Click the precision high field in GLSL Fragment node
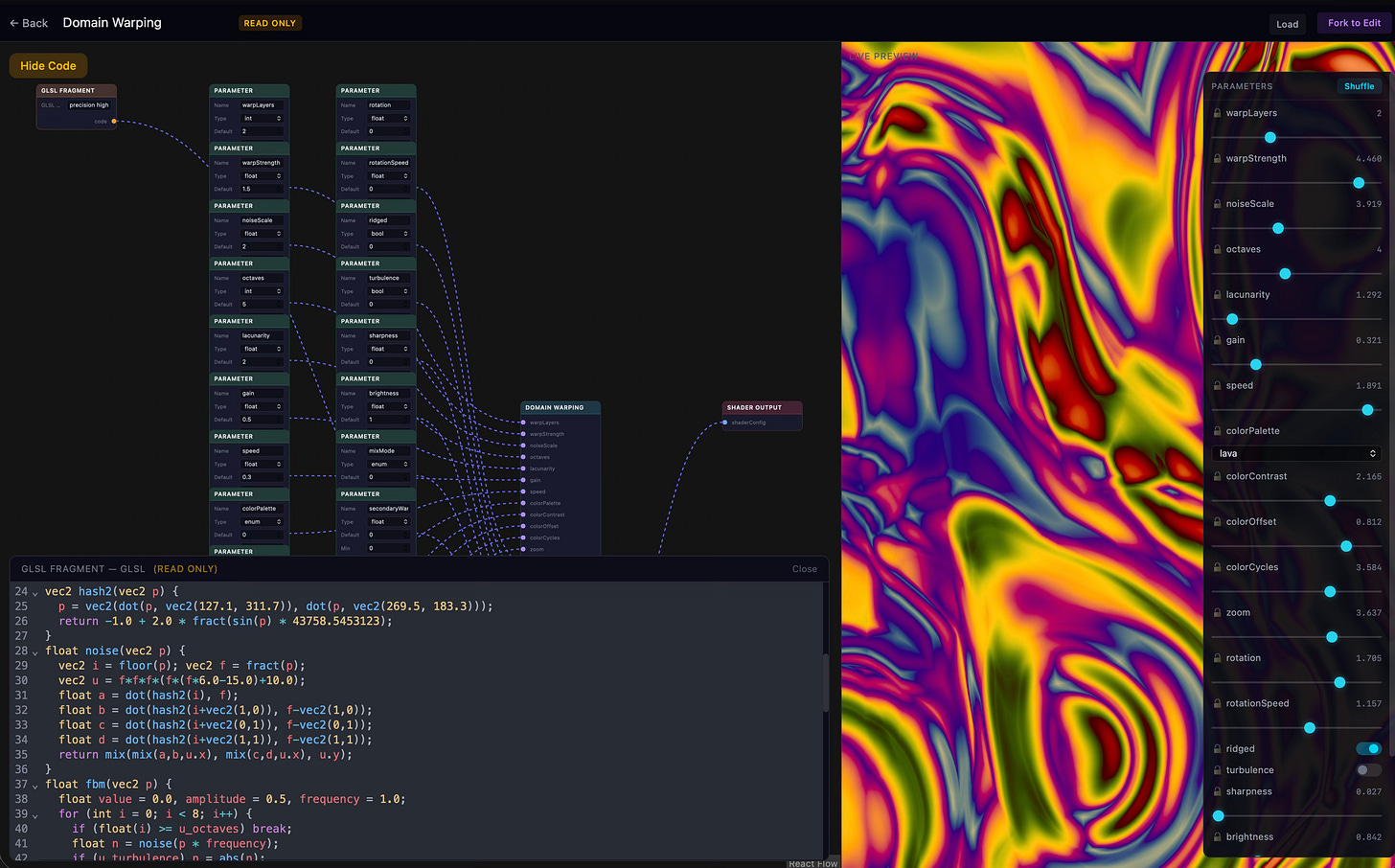The image size is (1395, 868). click(x=89, y=105)
